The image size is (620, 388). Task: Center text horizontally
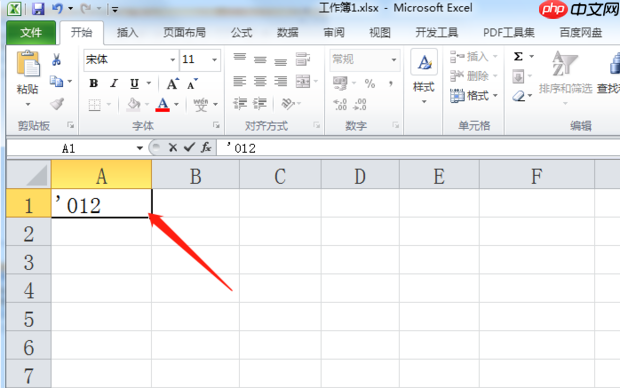(260, 81)
